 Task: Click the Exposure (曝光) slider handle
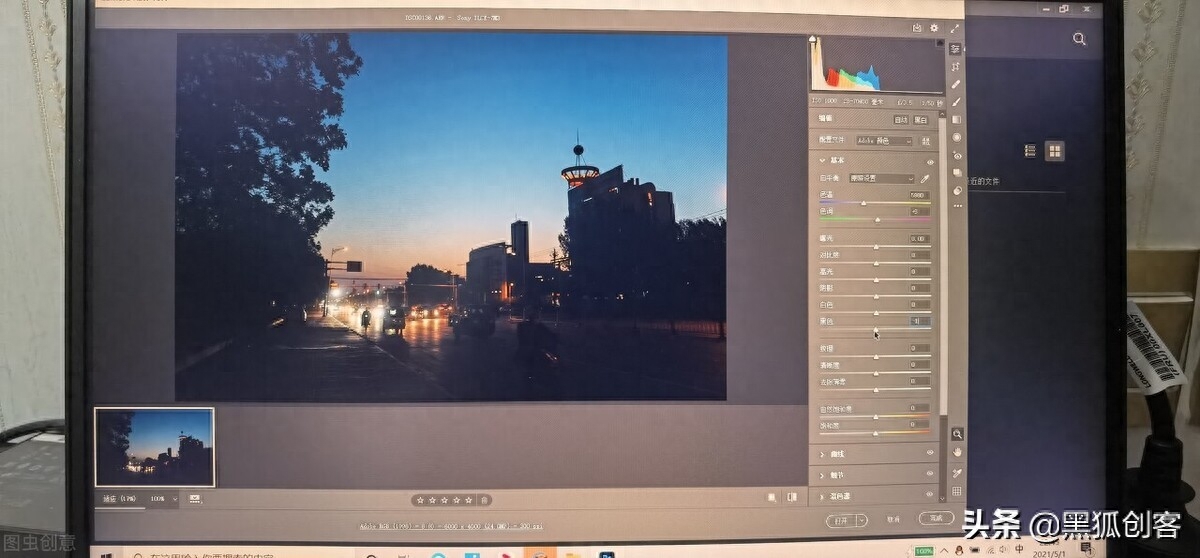pos(876,246)
